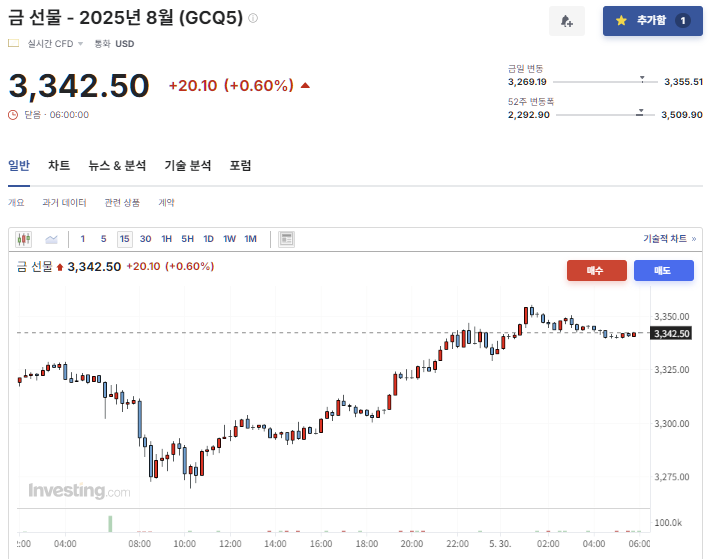Select the 계약 sub-tab
The image size is (717, 559).
click(166, 202)
